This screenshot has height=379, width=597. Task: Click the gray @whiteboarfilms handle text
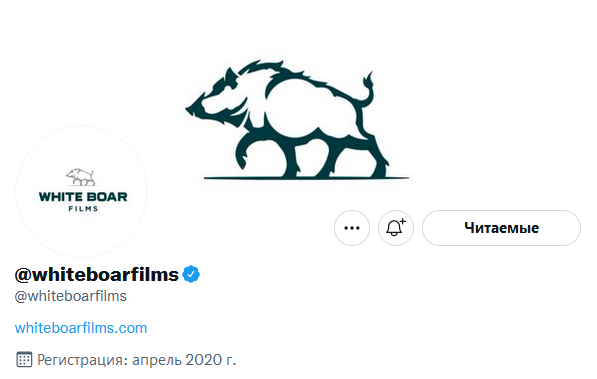pos(70,296)
